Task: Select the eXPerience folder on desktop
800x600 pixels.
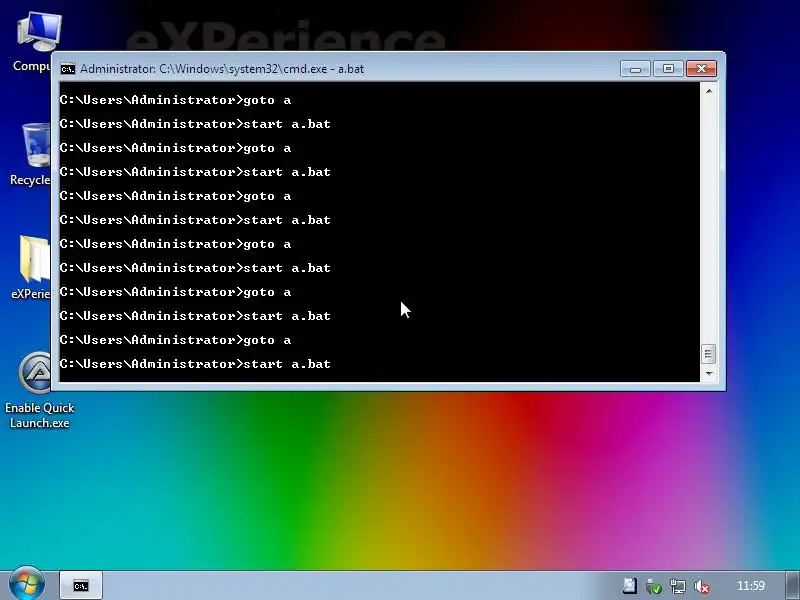Action: (x=32, y=267)
